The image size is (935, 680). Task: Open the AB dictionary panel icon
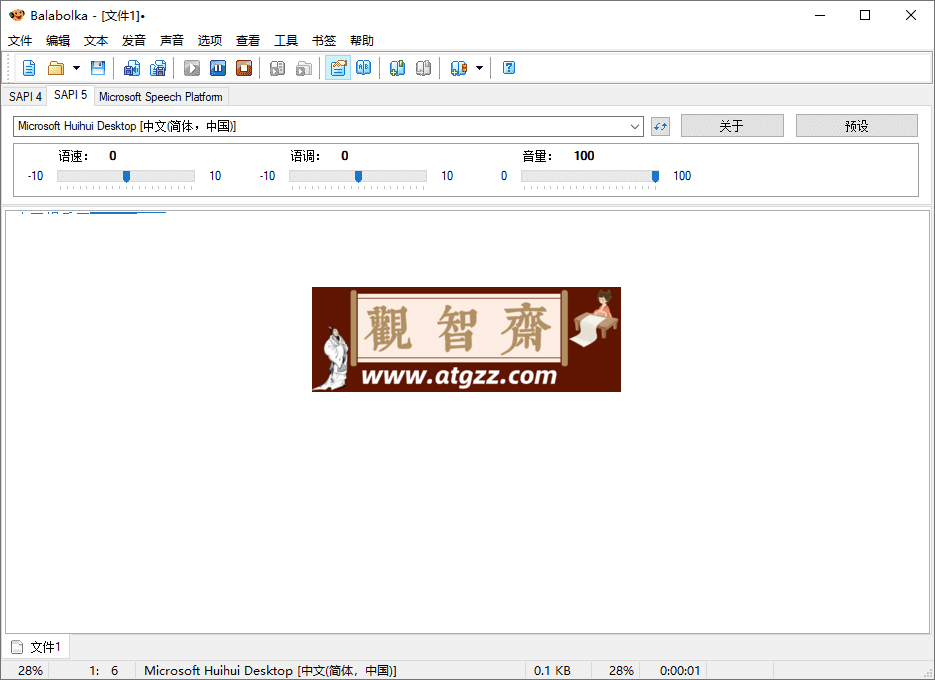click(364, 68)
